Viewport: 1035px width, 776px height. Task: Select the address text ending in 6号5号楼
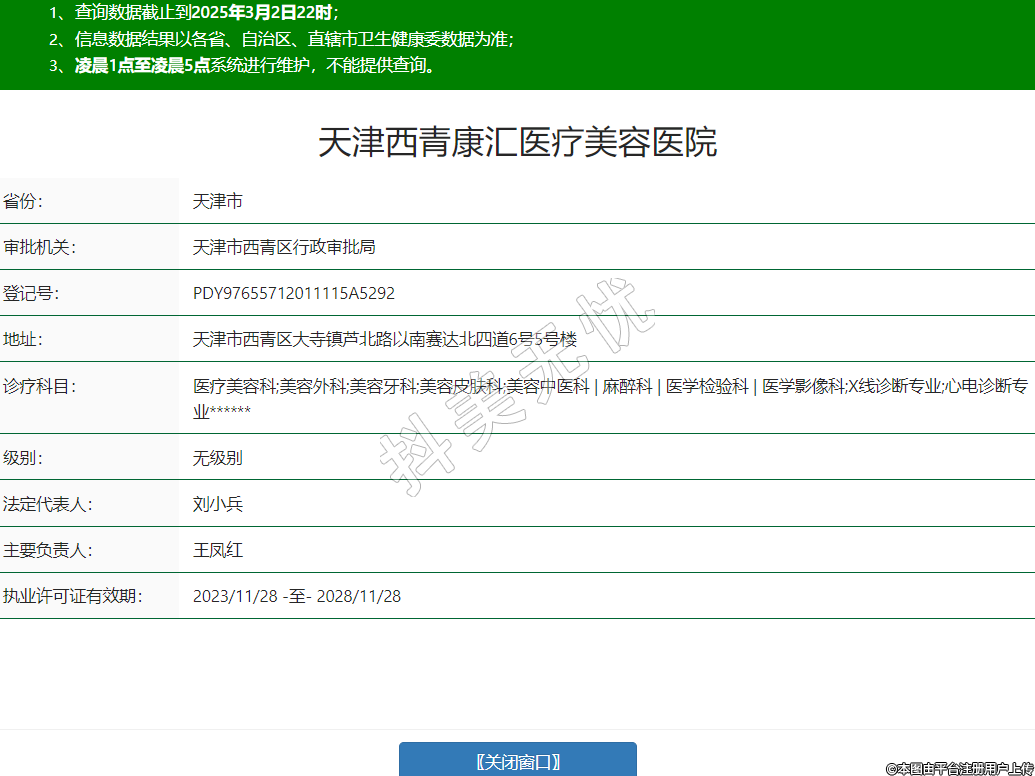click(385, 339)
